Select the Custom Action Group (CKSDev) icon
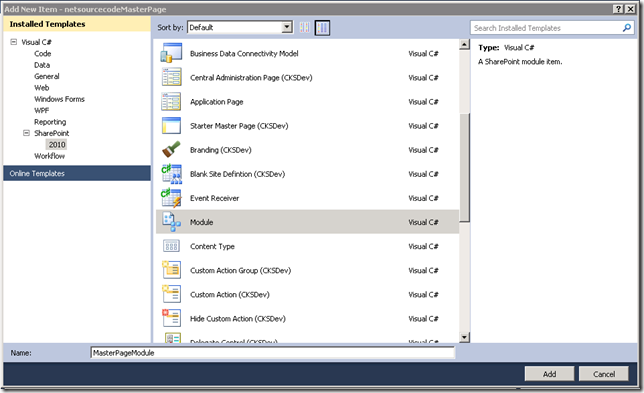The width and height of the screenshot is (644, 393). point(171,270)
